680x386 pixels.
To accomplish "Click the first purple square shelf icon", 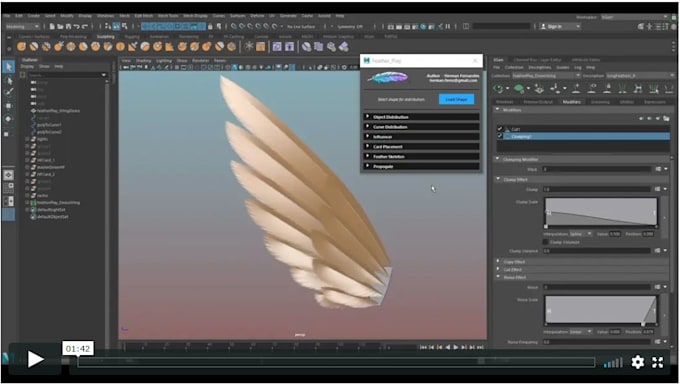I will click(x=277, y=46).
